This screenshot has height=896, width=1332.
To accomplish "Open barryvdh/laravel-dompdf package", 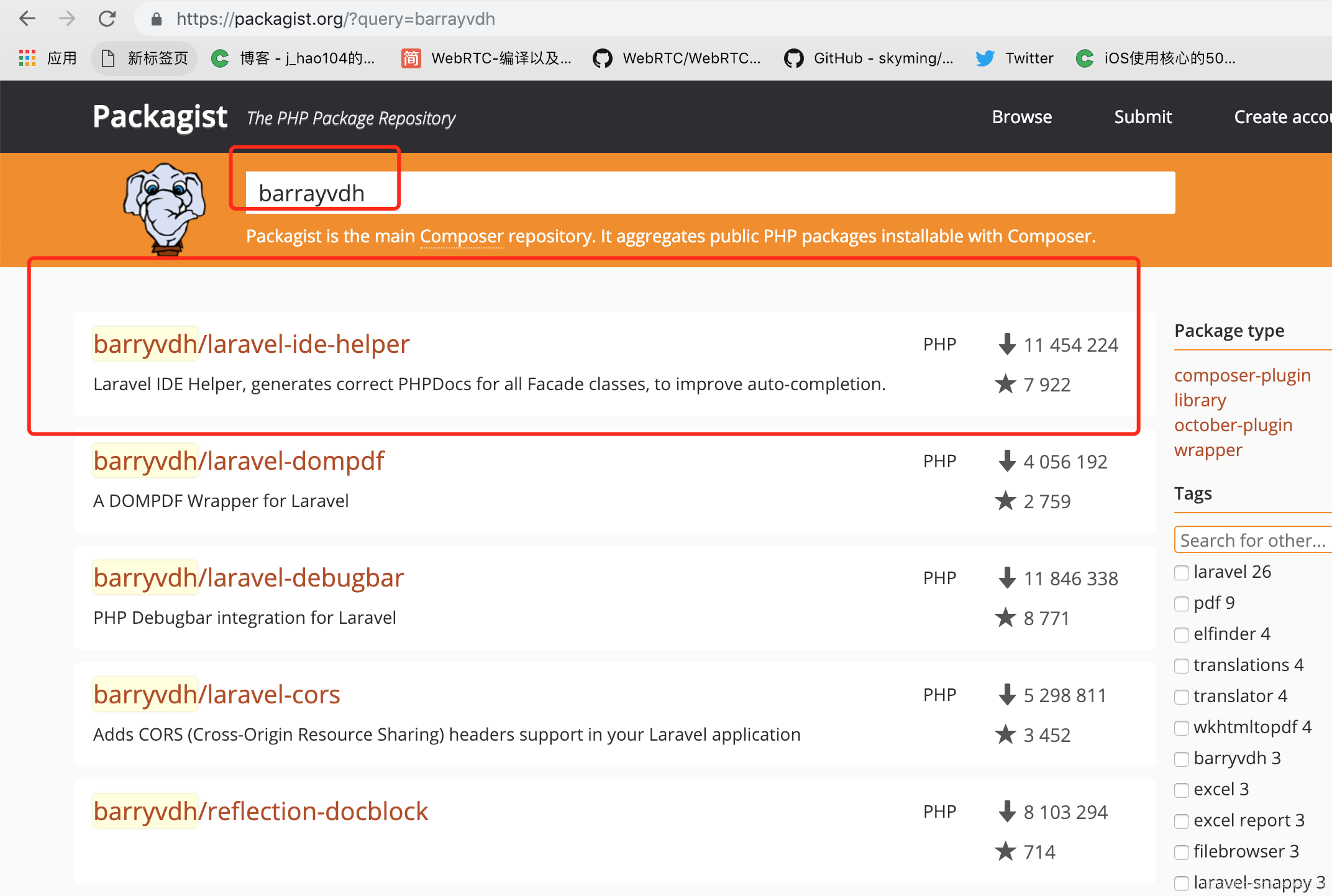I will (x=239, y=460).
